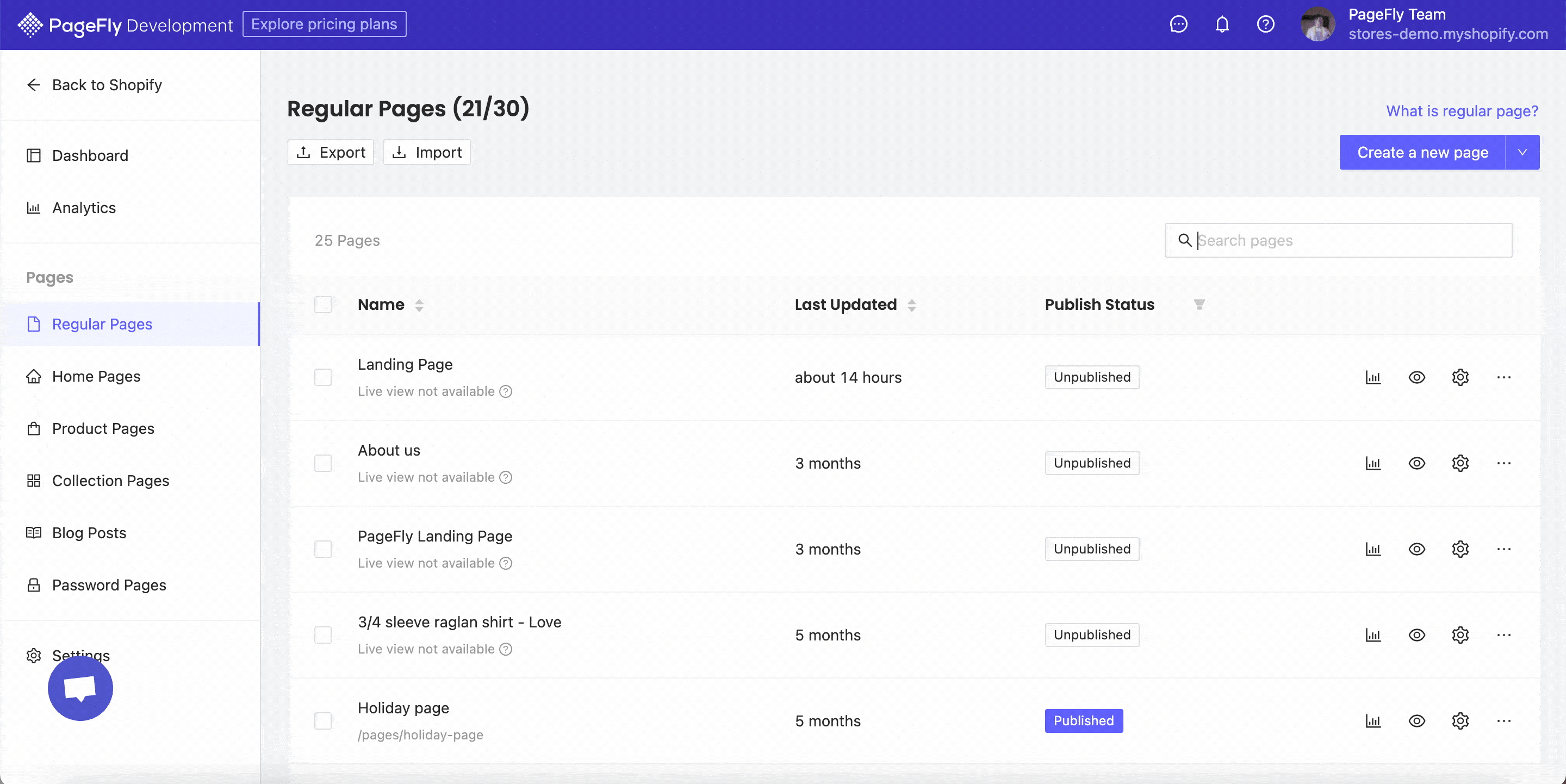The width and height of the screenshot is (1566, 784).
Task: Open more actions for Holiday page
Action: coord(1504,721)
